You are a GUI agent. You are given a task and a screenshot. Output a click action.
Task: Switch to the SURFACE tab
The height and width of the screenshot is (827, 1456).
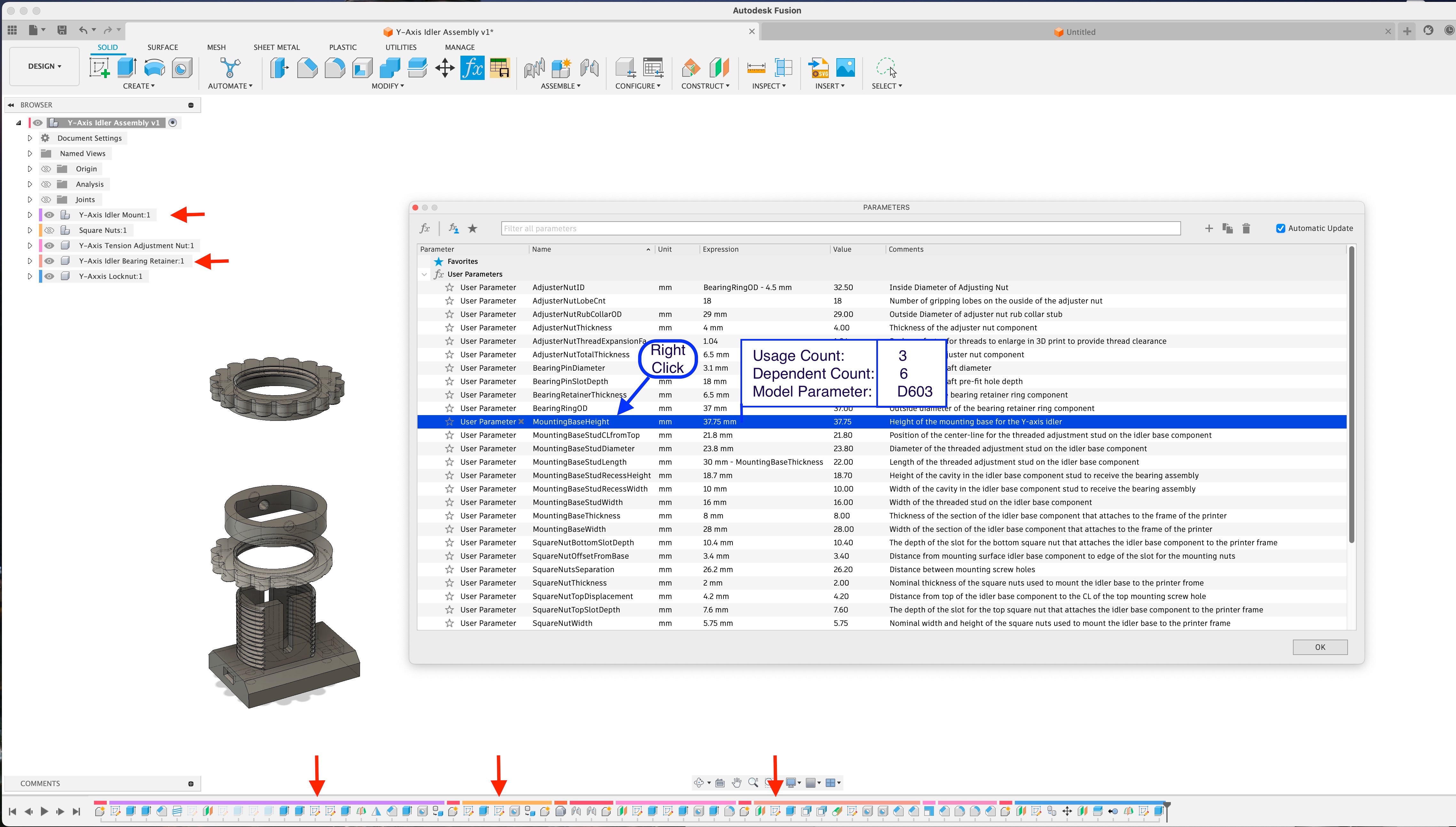[x=162, y=47]
